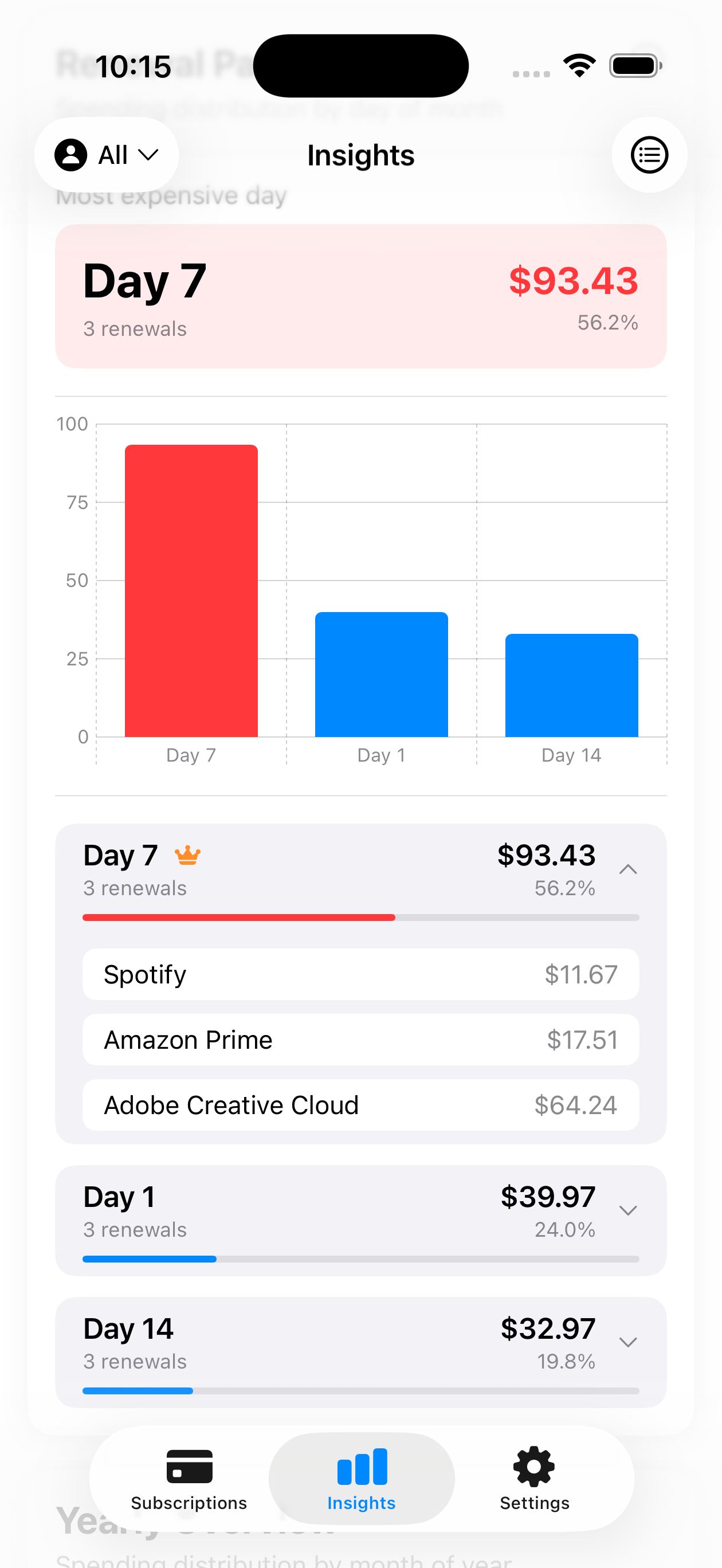Tap the list menu icon top right
Screen dimensions: 722x1568
pos(649,155)
